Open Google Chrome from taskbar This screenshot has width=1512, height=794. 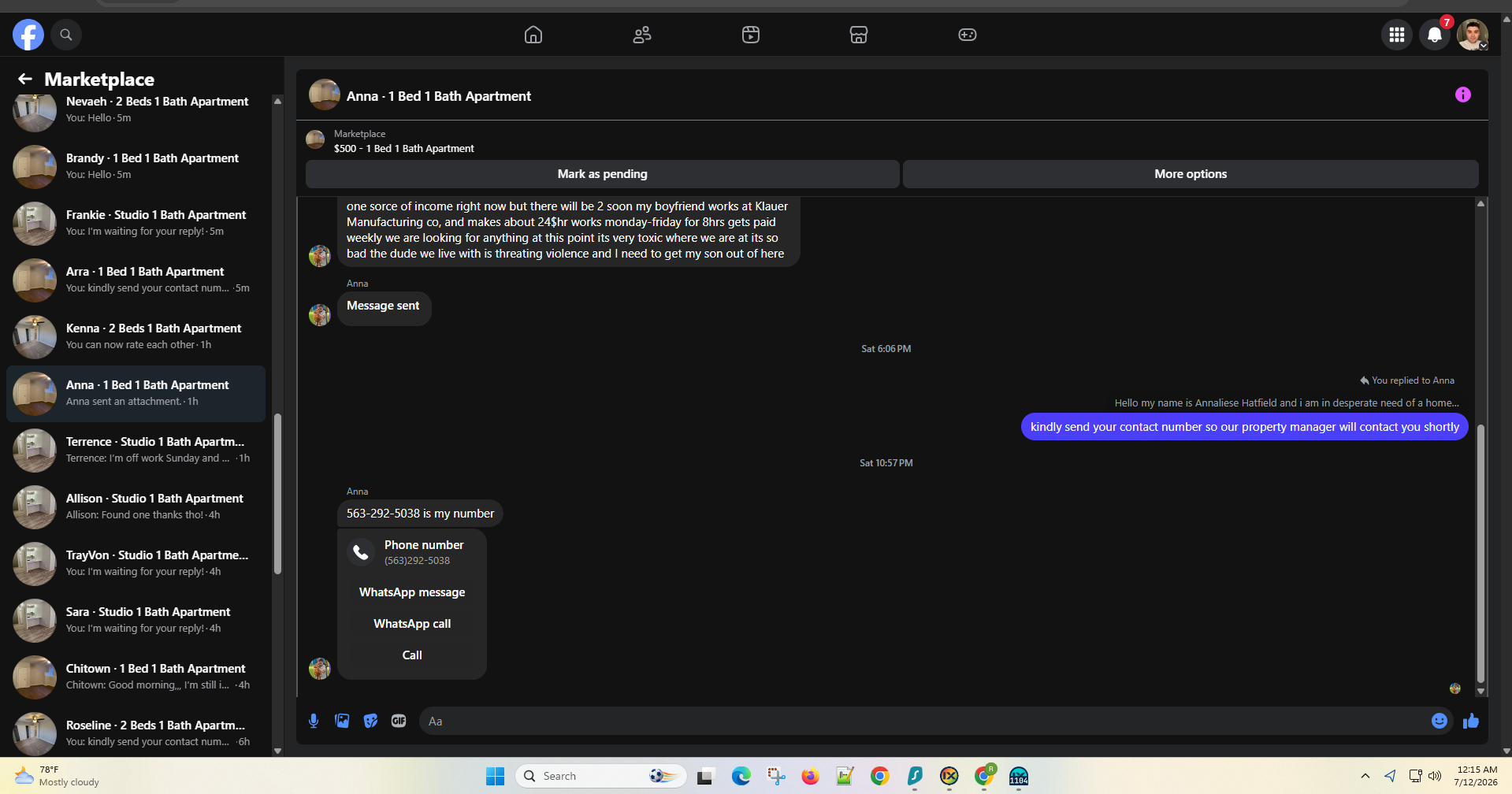tap(880, 776)
